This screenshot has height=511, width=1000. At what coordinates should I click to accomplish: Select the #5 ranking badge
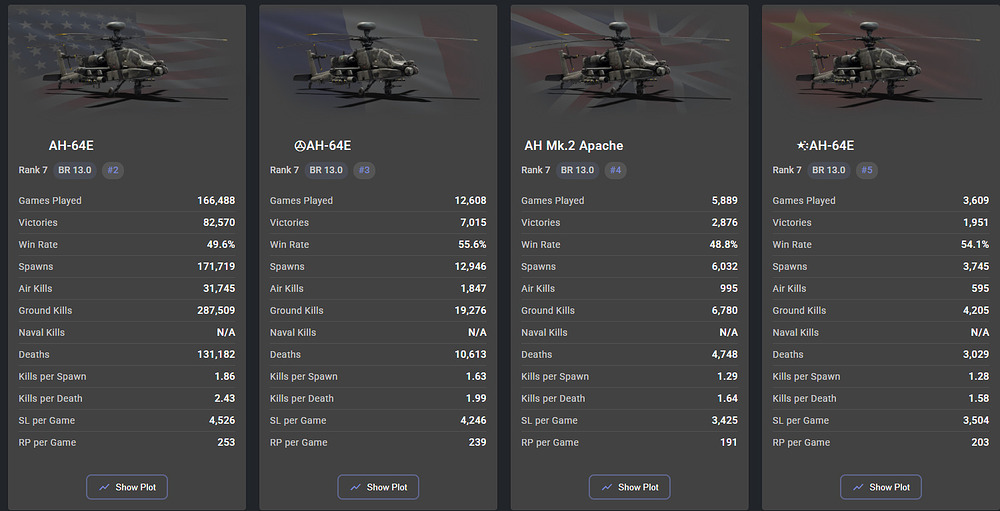[867, 170]
